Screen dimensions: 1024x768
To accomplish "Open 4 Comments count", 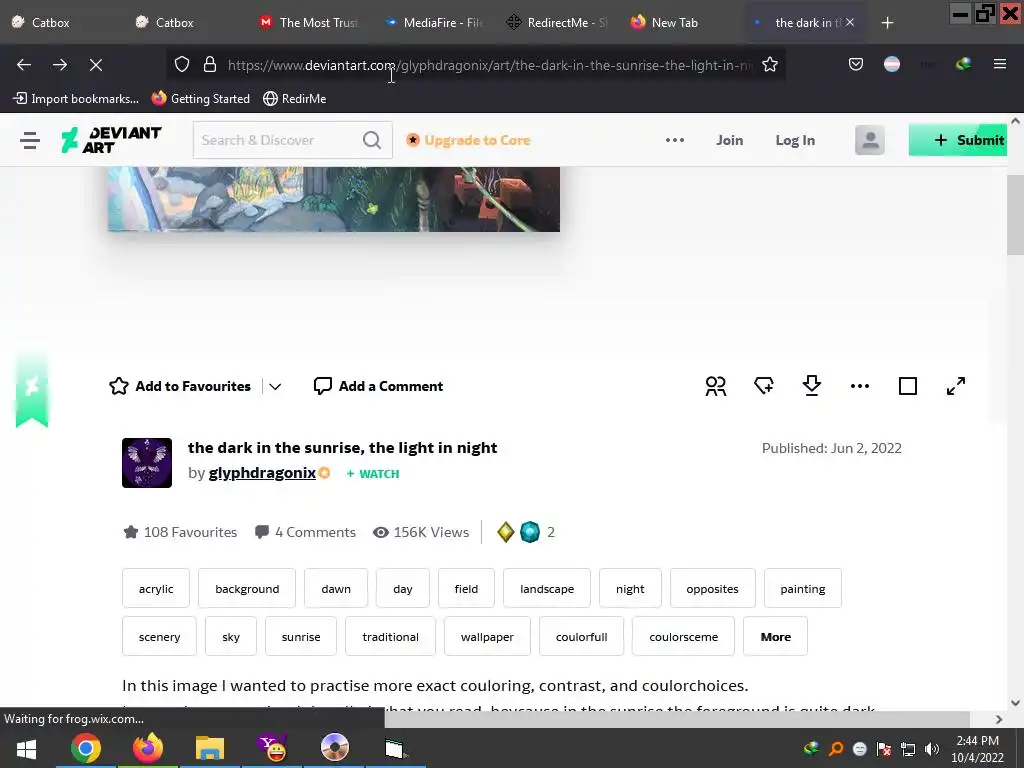I will [x=306, y=532].
